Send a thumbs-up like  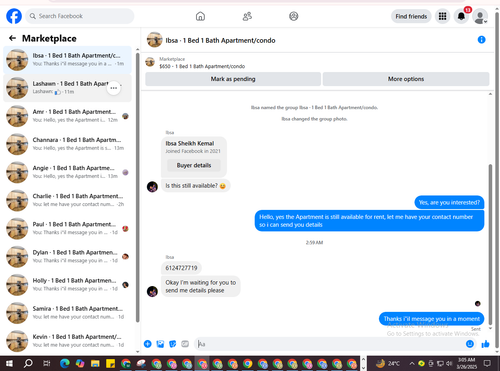coord(485,344)
